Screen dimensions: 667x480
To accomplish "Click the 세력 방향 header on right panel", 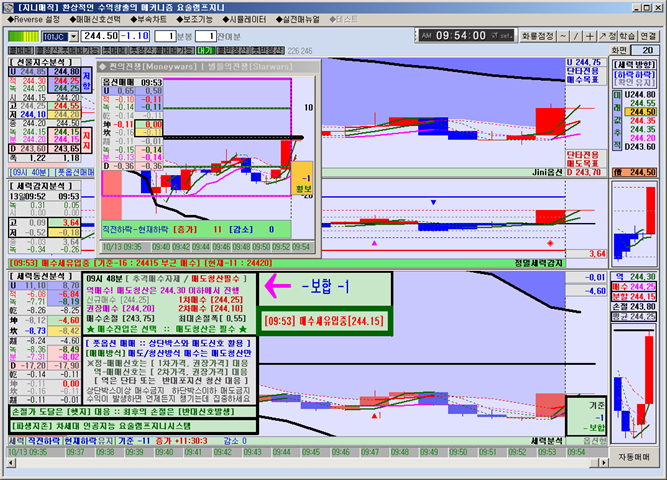I will pos(634,65).
